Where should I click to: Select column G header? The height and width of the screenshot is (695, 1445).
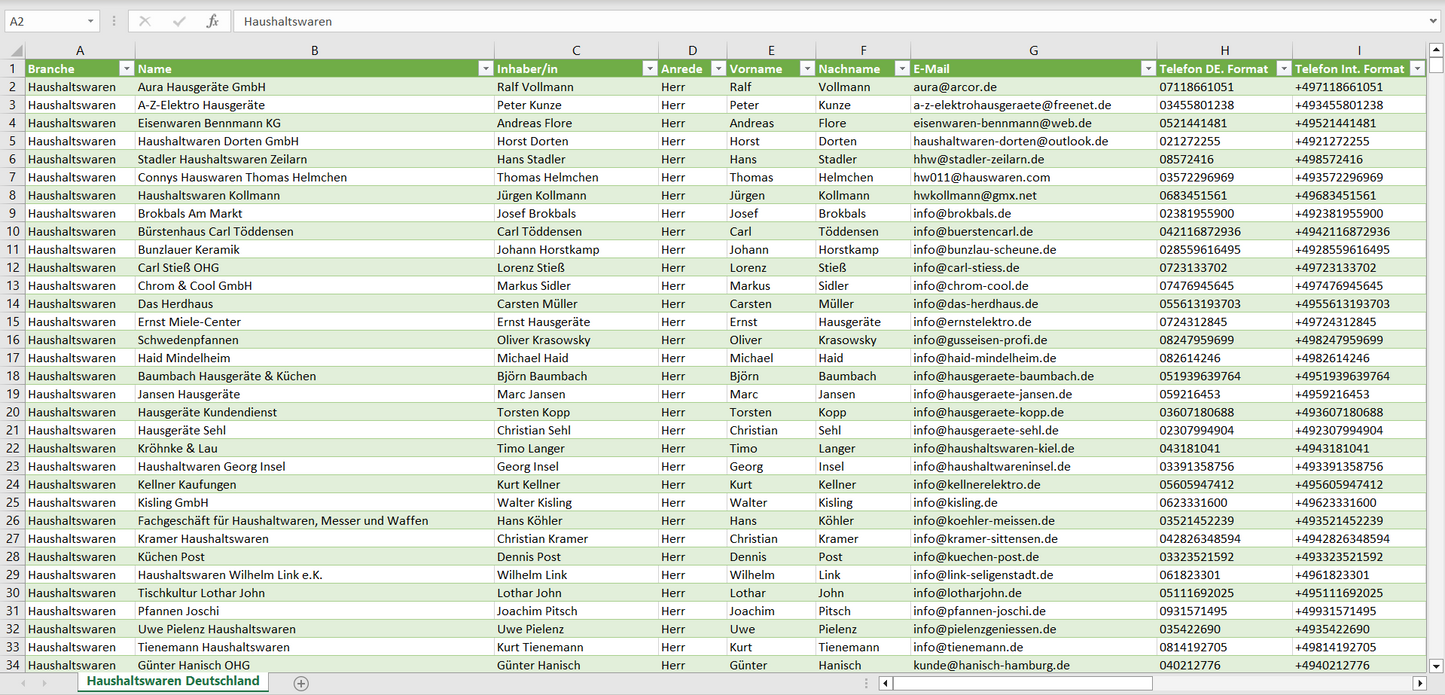(1033, 51)
